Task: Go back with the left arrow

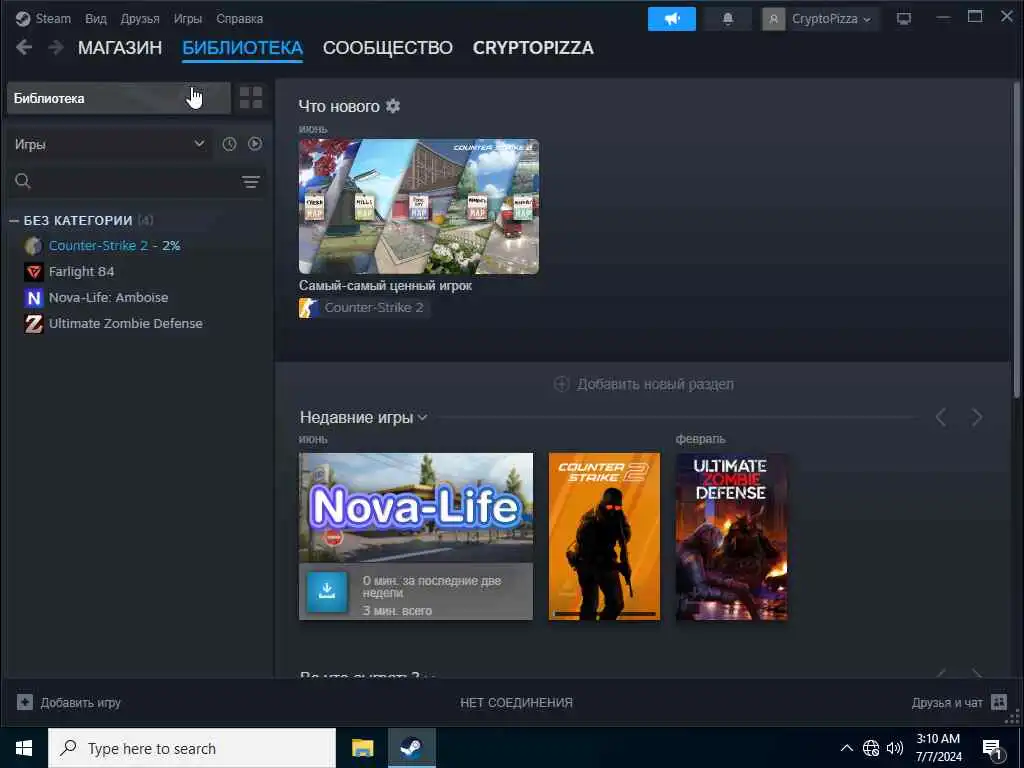Action: 24,48
